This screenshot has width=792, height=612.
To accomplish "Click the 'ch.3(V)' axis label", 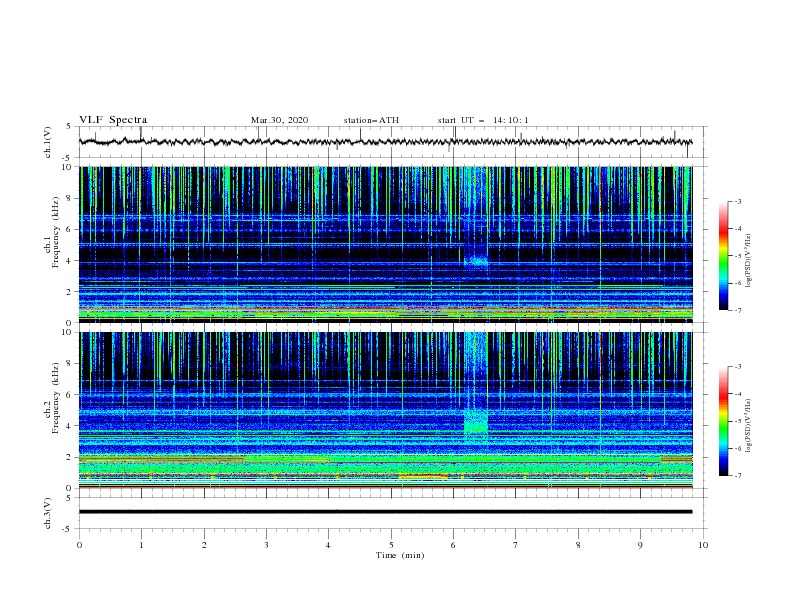I will 48,513.
